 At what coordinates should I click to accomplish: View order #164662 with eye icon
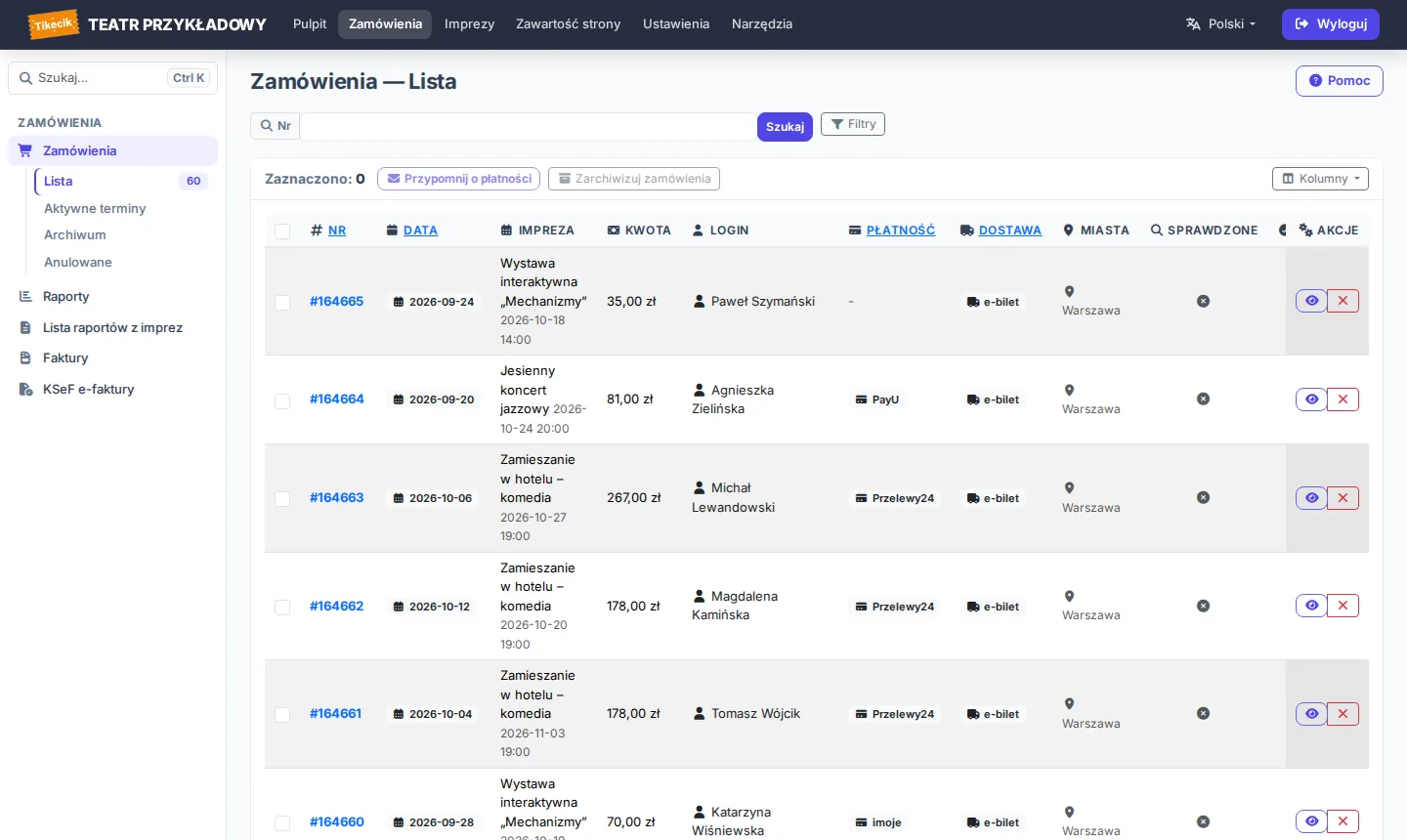[1311, 606]
